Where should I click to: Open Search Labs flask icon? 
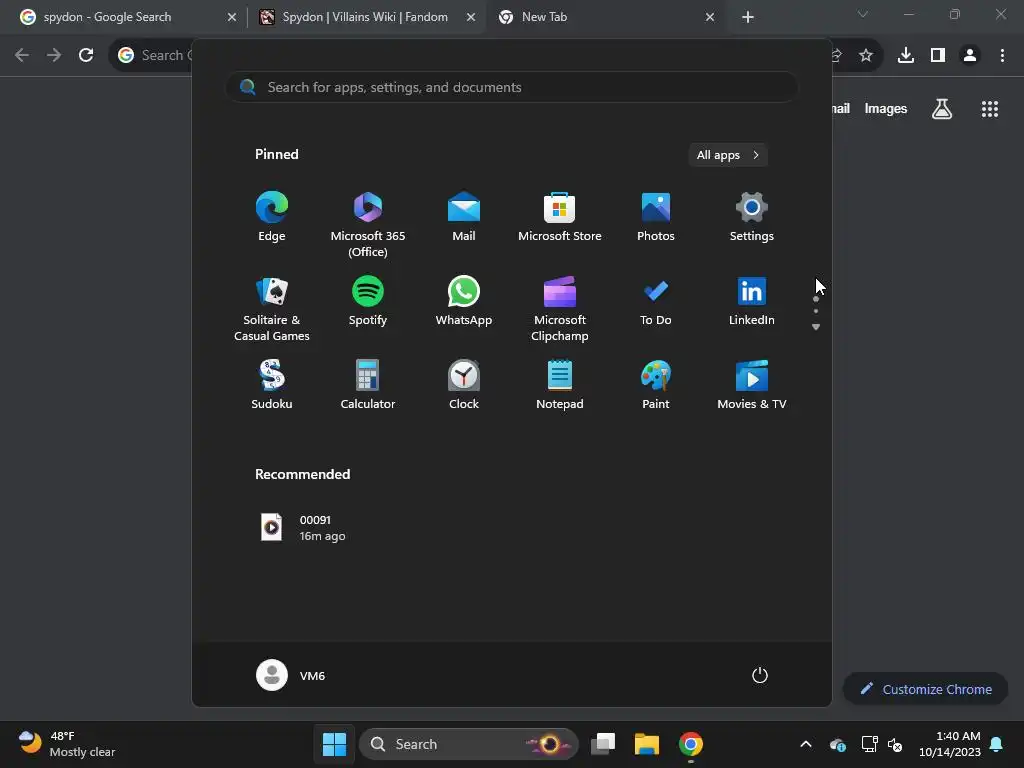[x=942, y=109]
